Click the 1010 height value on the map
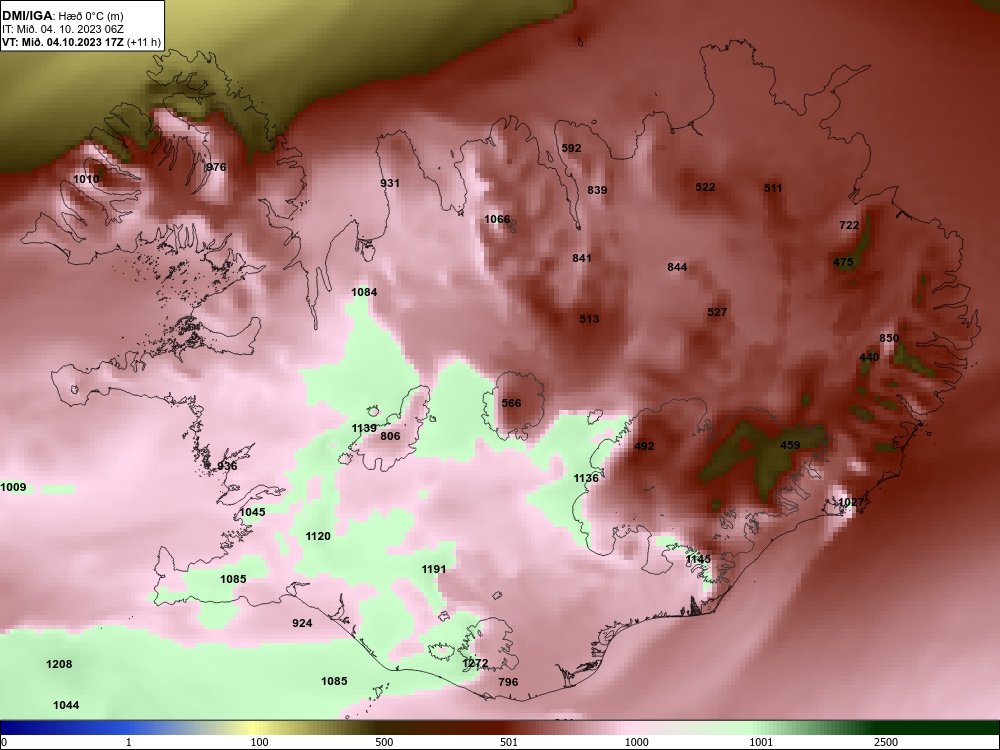 [x=86, y=179]
